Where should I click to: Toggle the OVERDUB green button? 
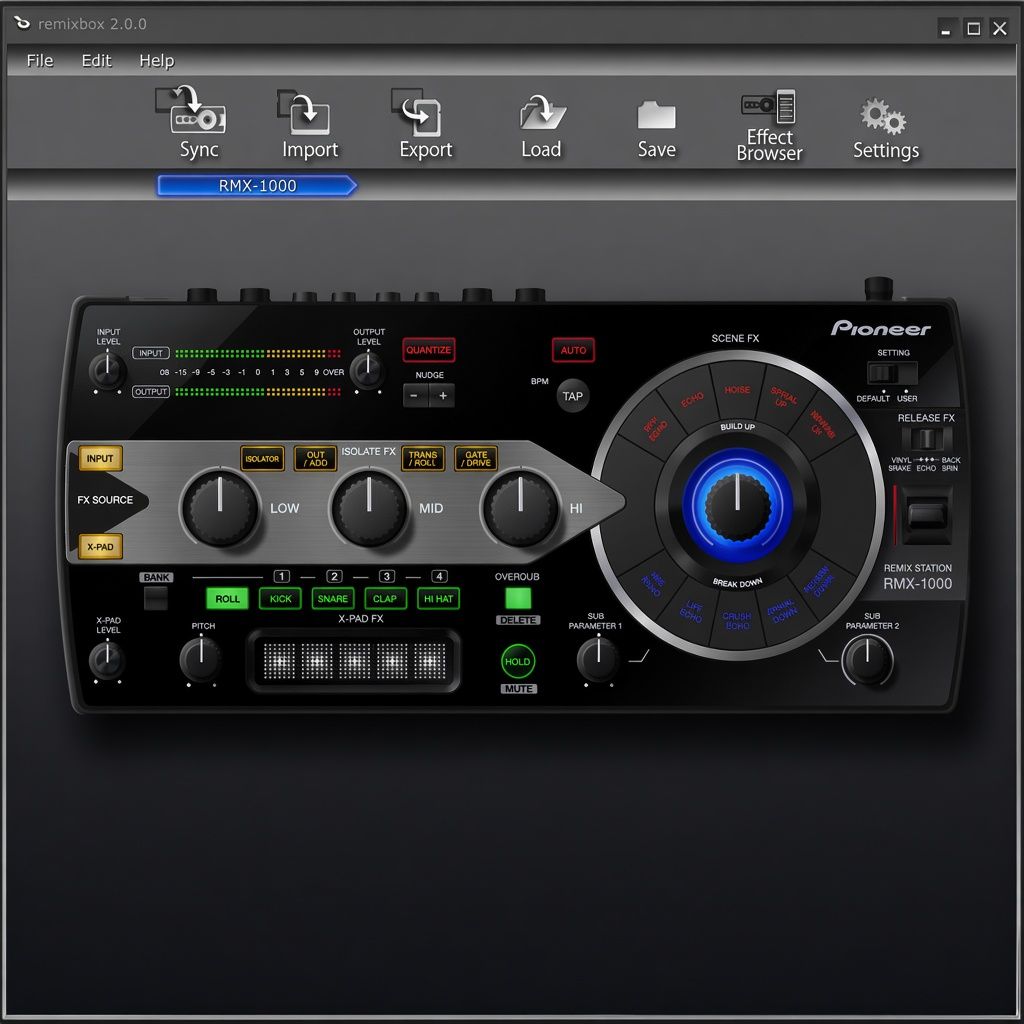pyautogui.click(x=518, y=598)
